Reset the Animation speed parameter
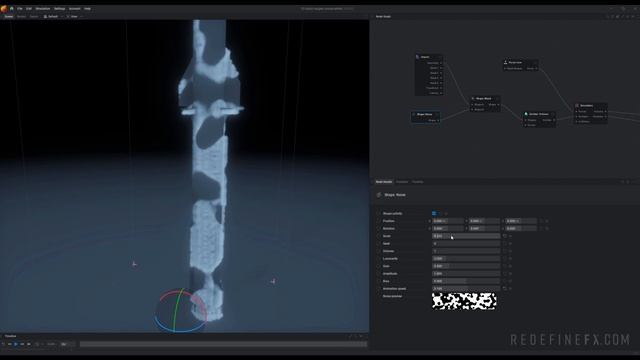This screenshot has width=640, height=360. point(505,289)
